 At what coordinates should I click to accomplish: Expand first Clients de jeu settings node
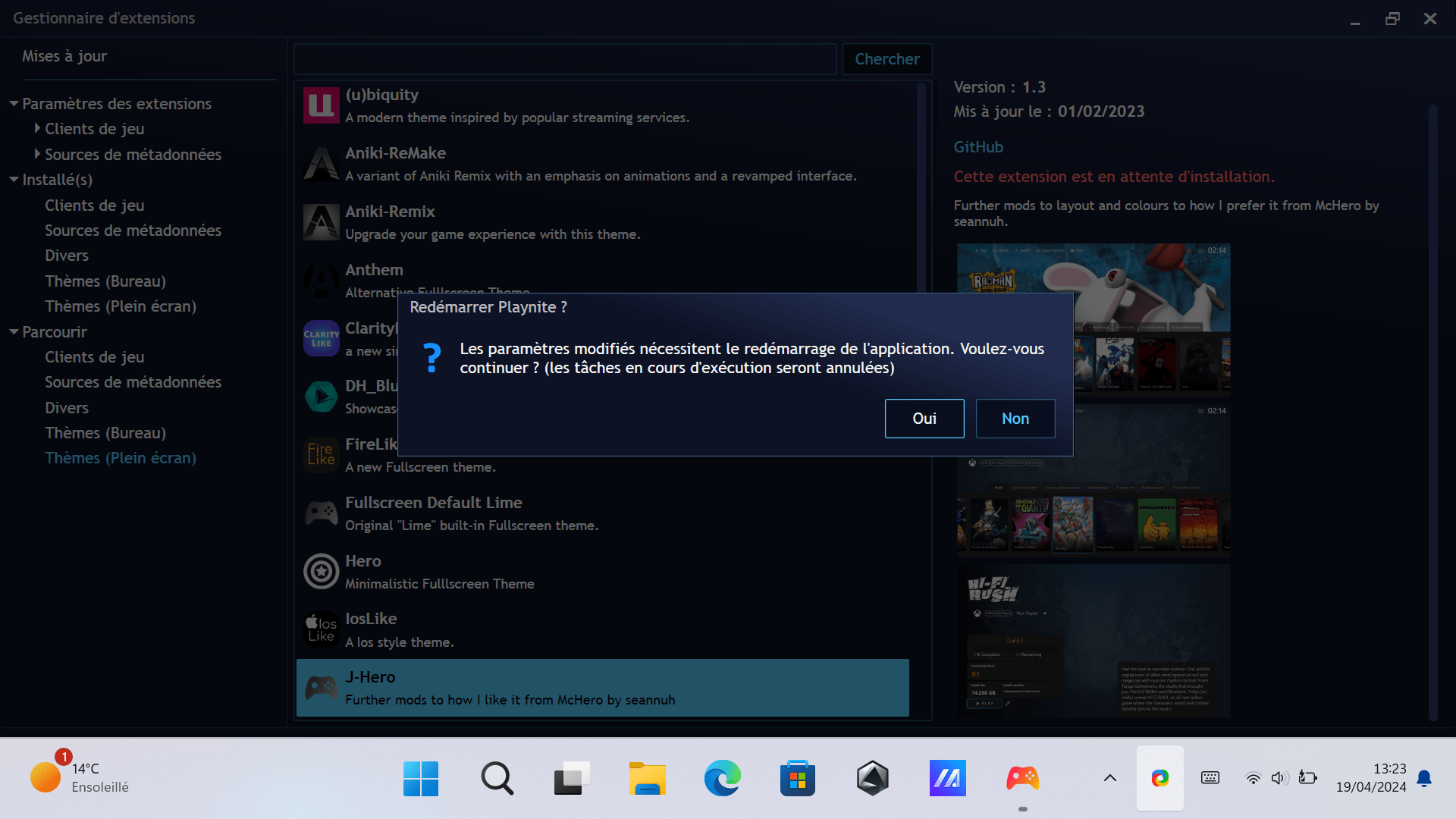click(37, 129)
